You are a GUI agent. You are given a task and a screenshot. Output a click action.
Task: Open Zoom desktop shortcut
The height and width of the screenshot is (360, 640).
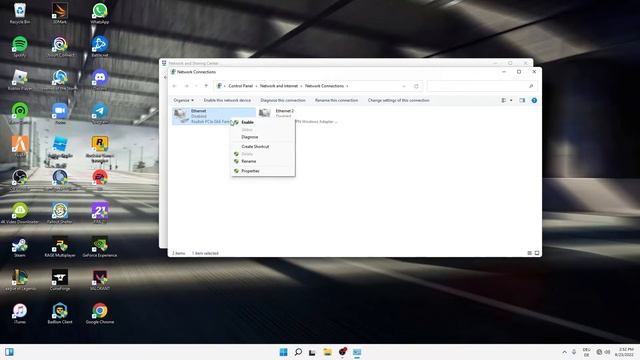click(x=60, y=113)
